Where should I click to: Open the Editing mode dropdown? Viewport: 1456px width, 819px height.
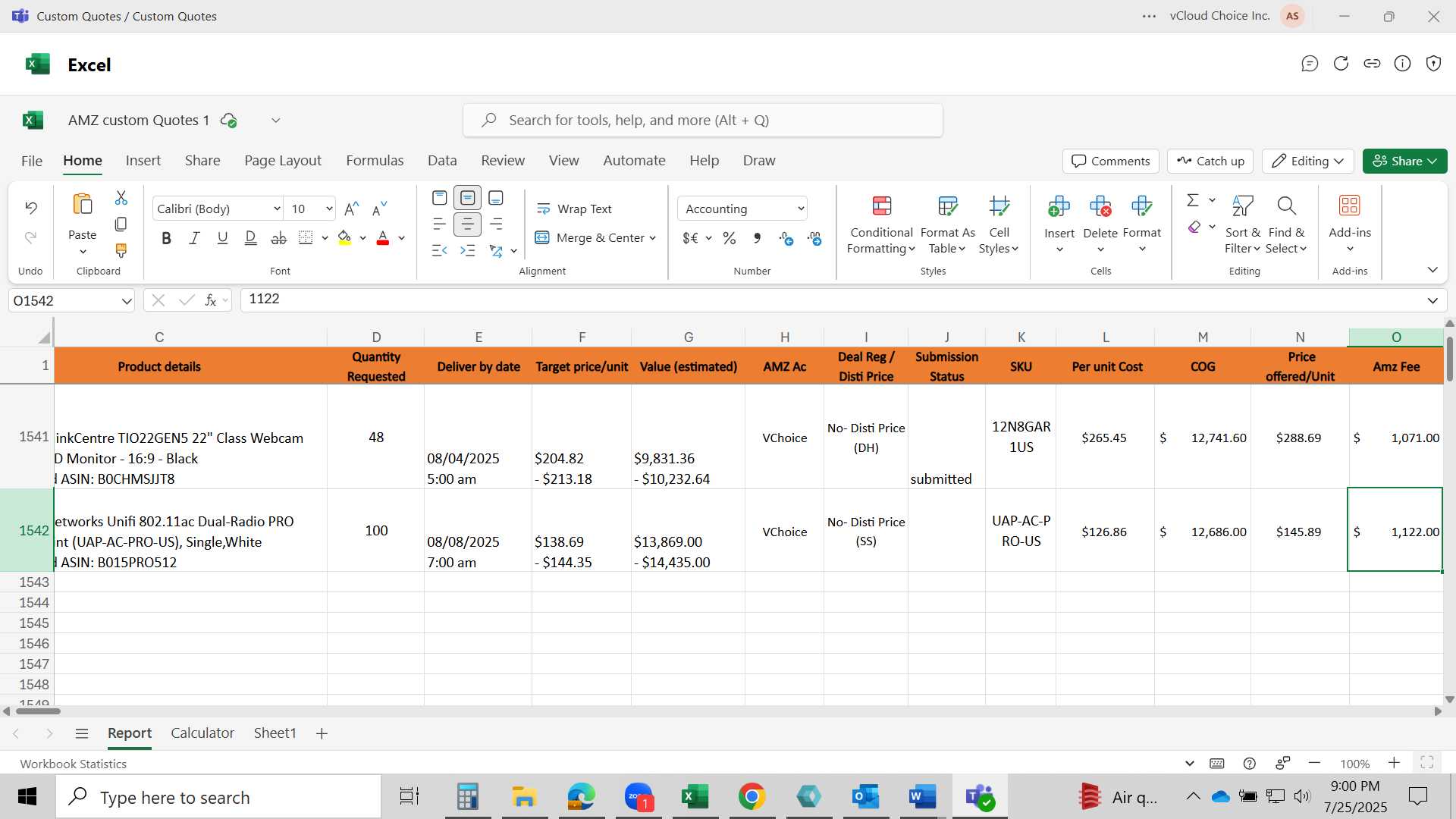pos(1308,161)
